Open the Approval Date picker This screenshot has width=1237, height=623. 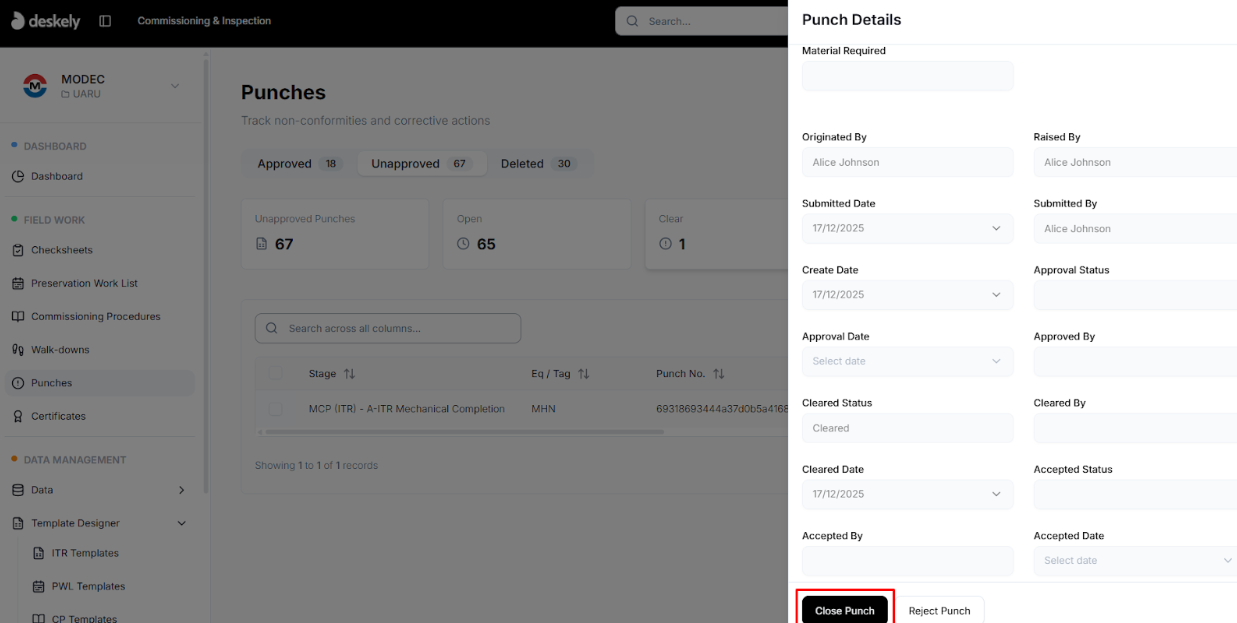tap(907, 361)
